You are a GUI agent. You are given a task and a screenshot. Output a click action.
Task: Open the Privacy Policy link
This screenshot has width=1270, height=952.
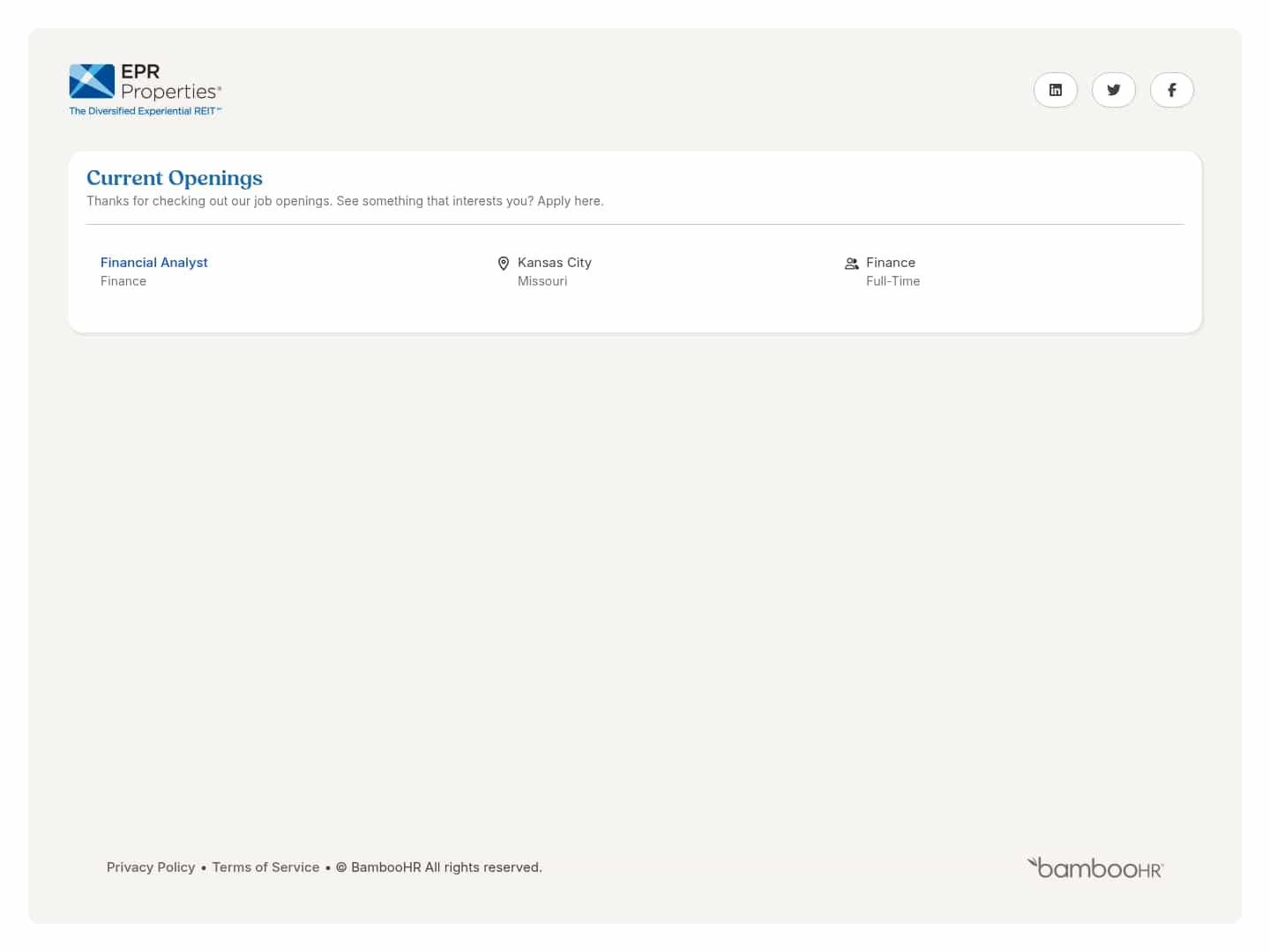(151, 867)
